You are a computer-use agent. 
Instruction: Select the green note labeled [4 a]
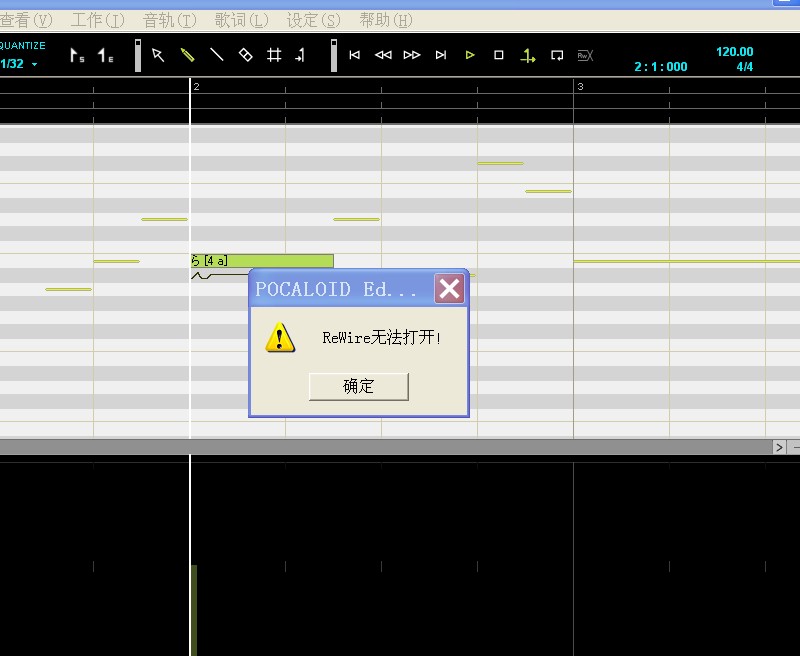(x=262, y=261)
